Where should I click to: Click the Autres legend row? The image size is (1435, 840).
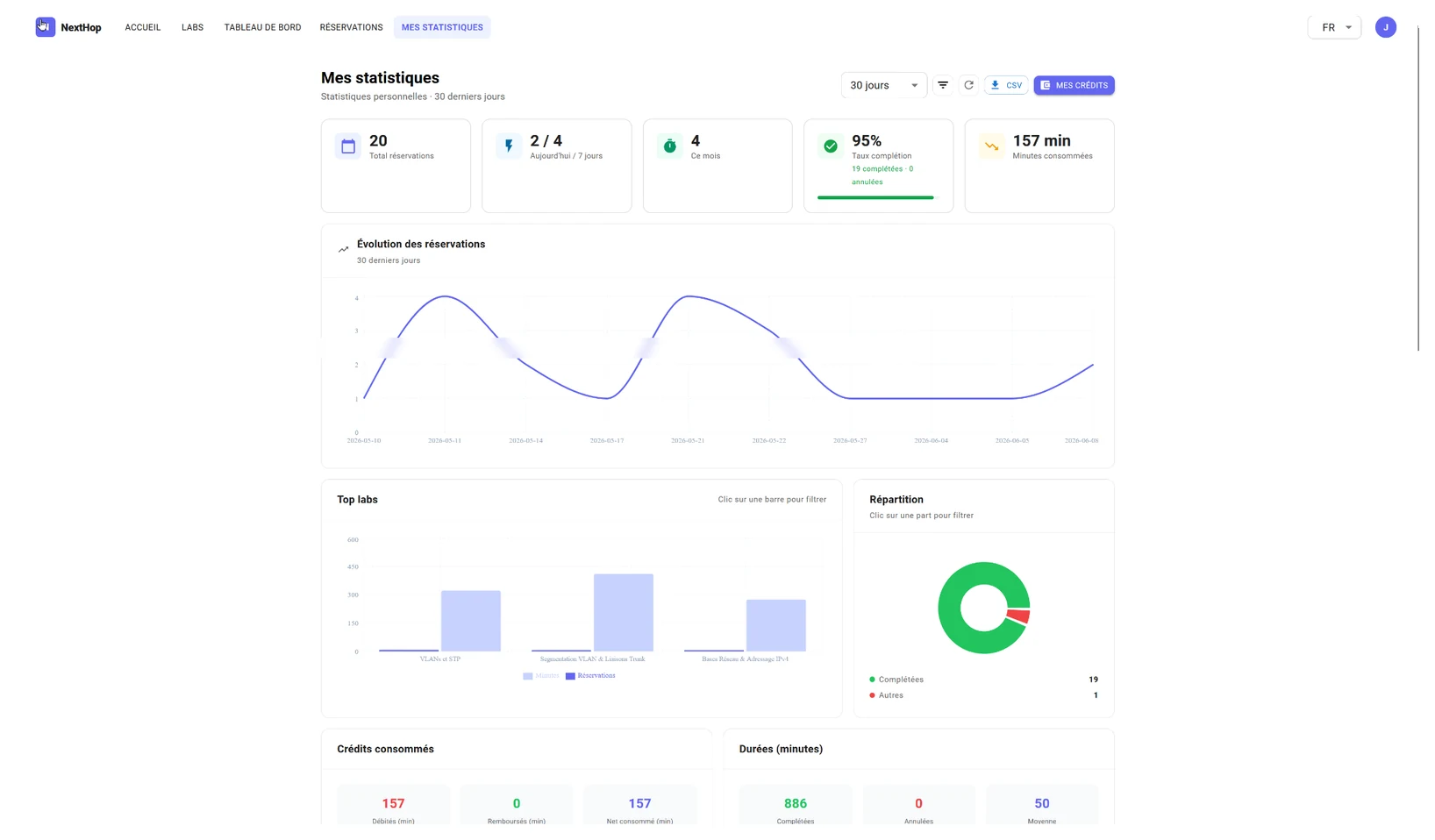(x=983, y=695)
